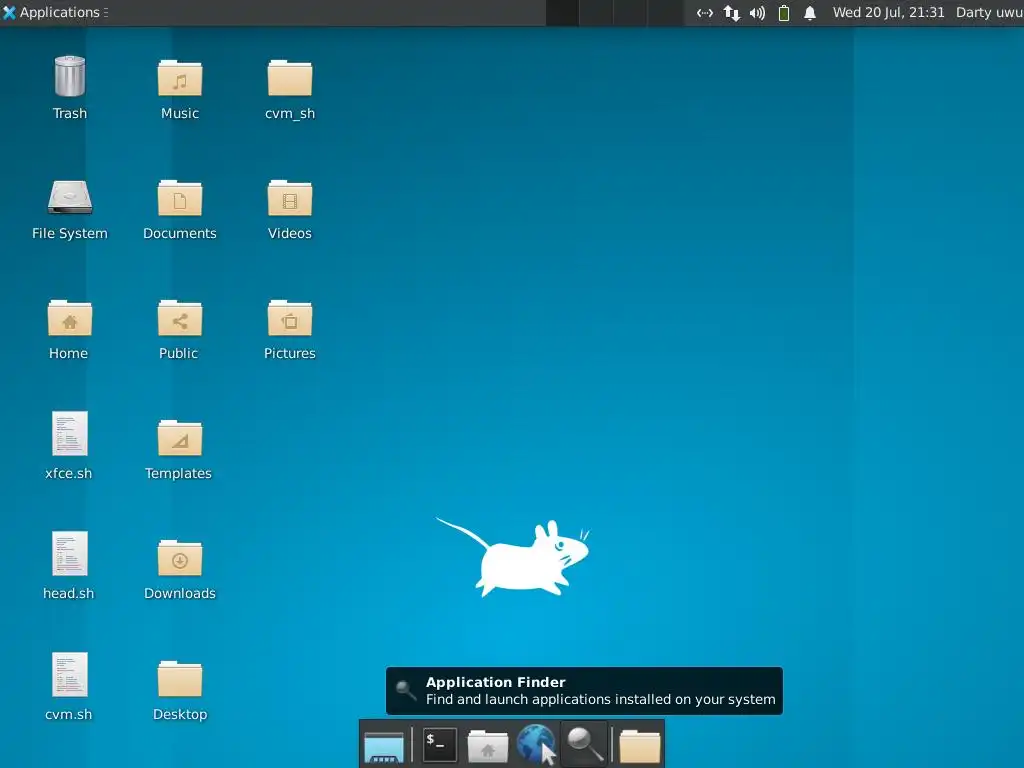Click the clock showing Wed 20 Jul
1024x768 pixels.
pos(888,12)
